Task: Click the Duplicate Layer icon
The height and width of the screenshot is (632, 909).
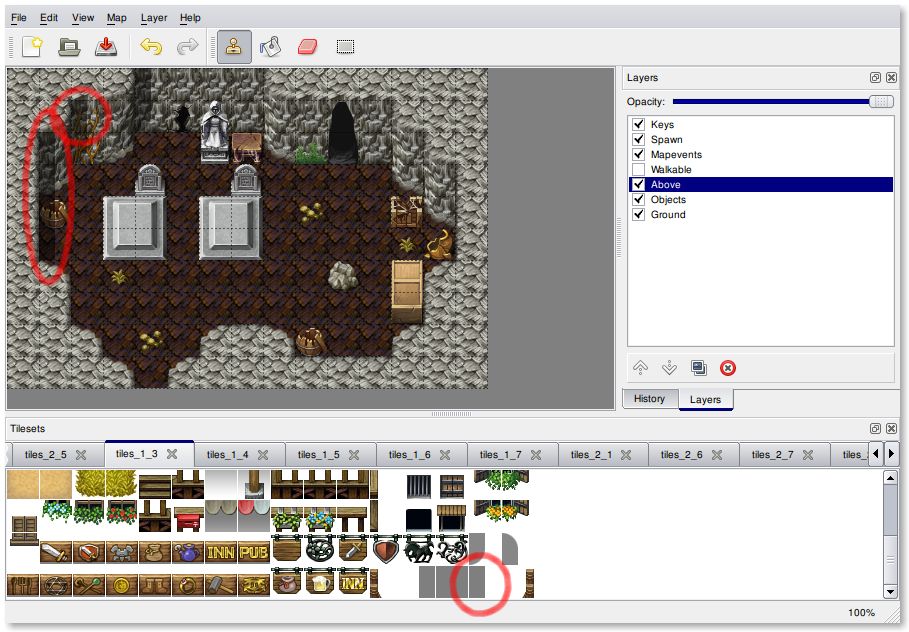Action: tap(700, 368)
